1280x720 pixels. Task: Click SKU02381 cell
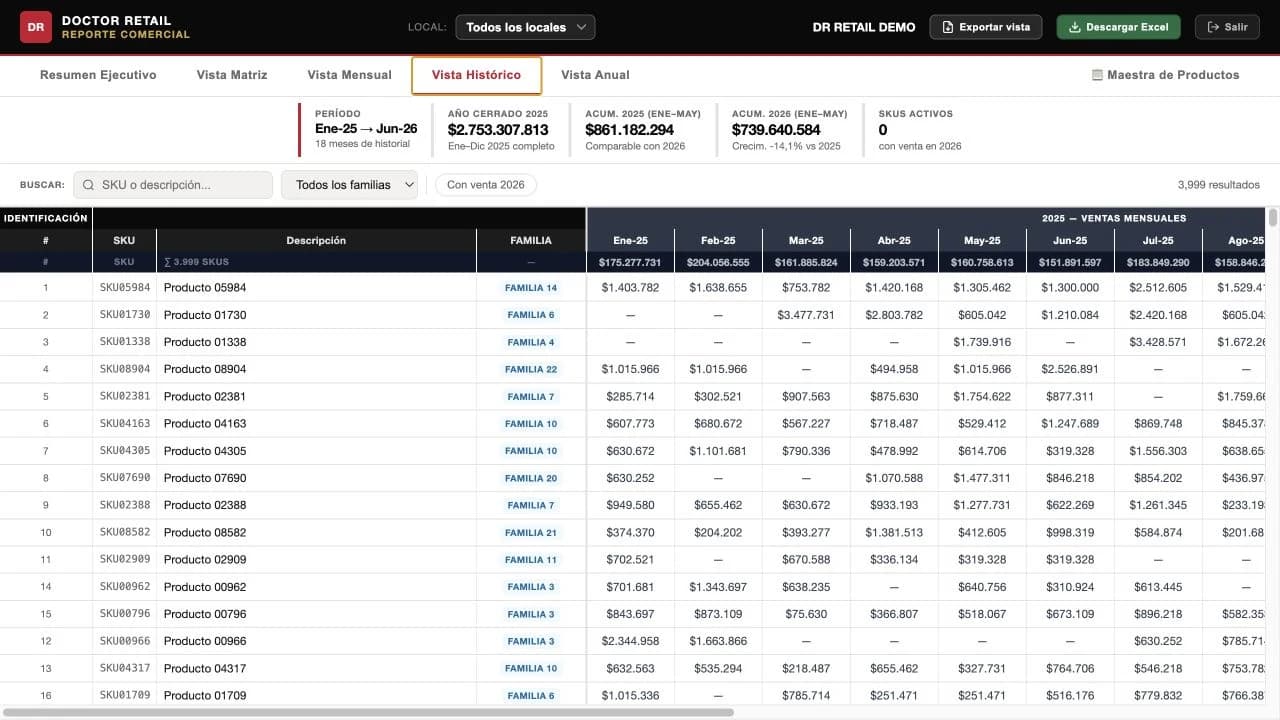125,396
